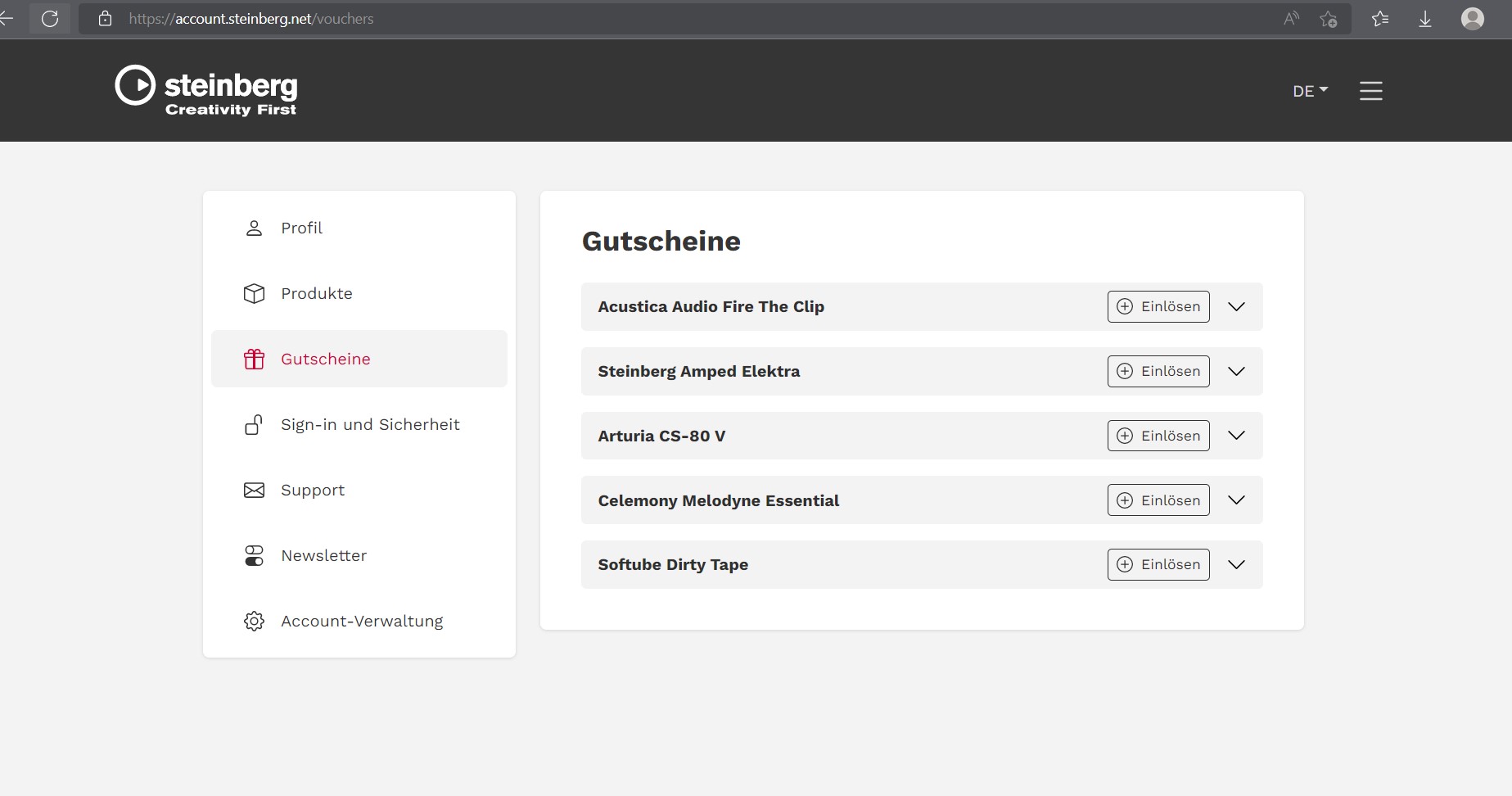Redeem Celemony Melodyne Essential with Einlösen
Viewport: 1512px width, 796px height.
pyautogui.click(x=1158, y=500)
